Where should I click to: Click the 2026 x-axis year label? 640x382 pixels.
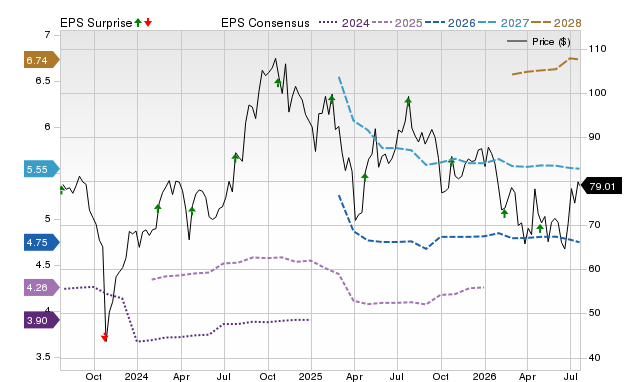click(x=484, y=376)
